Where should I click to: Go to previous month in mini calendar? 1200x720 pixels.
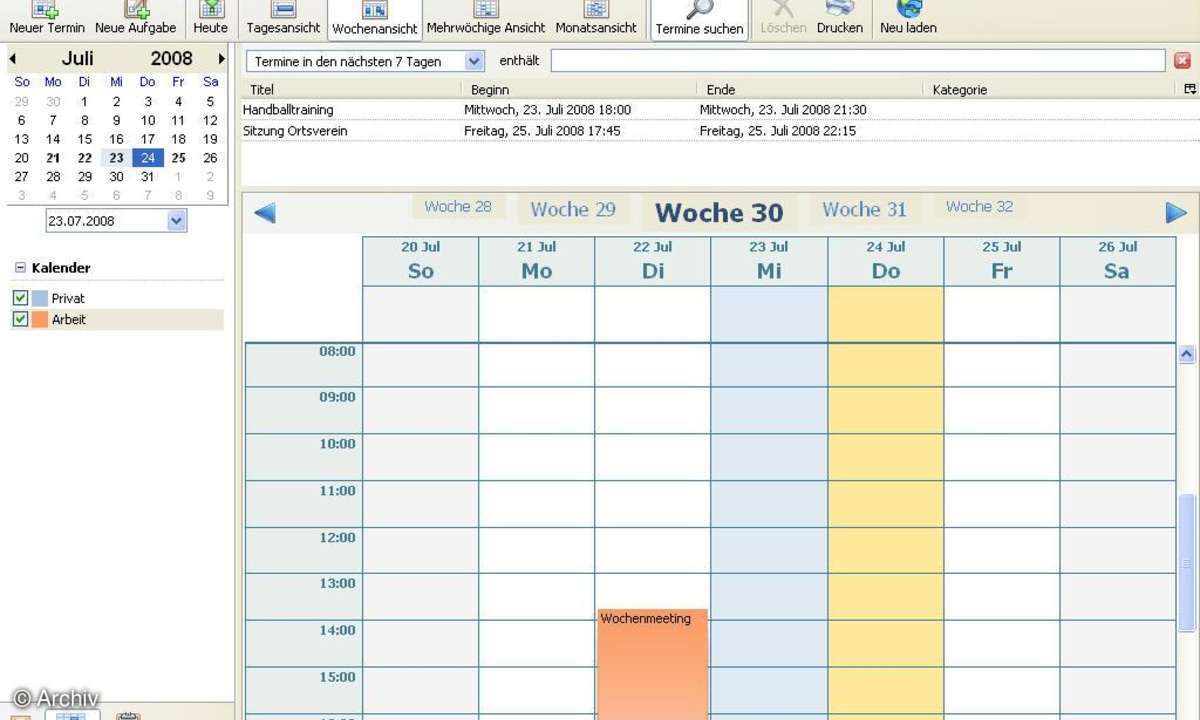pos(13,59)
